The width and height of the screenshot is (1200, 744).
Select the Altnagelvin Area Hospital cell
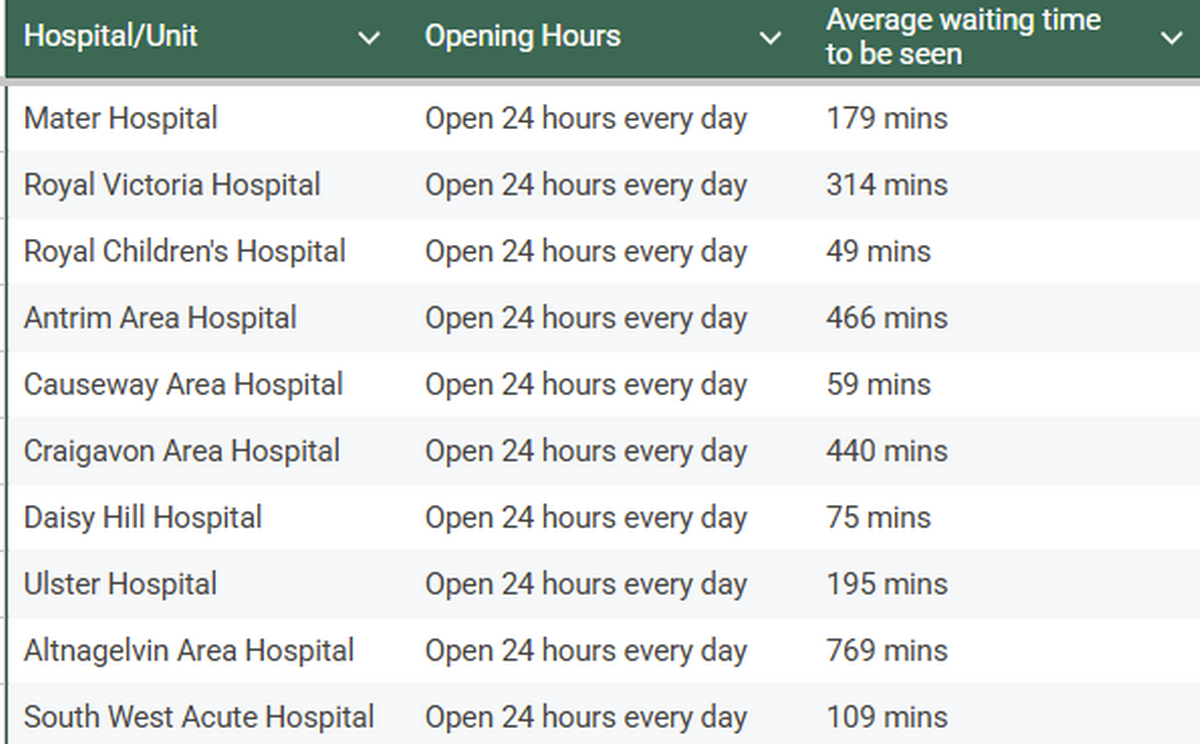click(189, 651)
